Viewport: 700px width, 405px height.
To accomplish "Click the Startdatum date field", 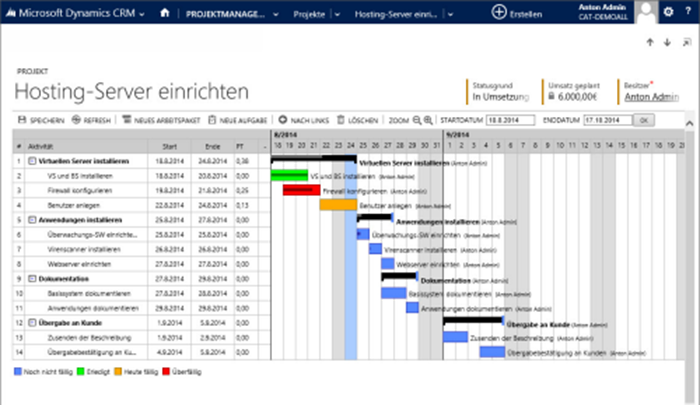I will [x=509, y=120].
